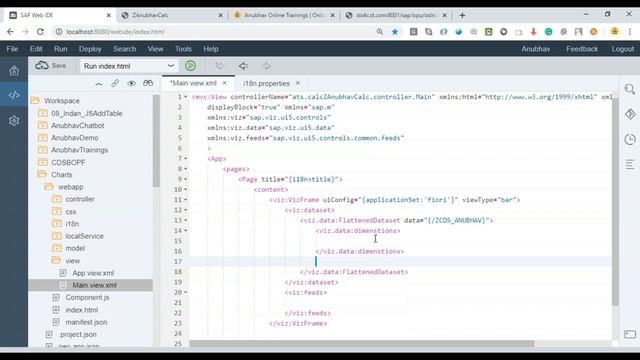This screenshot has height=360, width=640.
Task: Open the CDSBOPF project folder
Action: pos(68,162)
